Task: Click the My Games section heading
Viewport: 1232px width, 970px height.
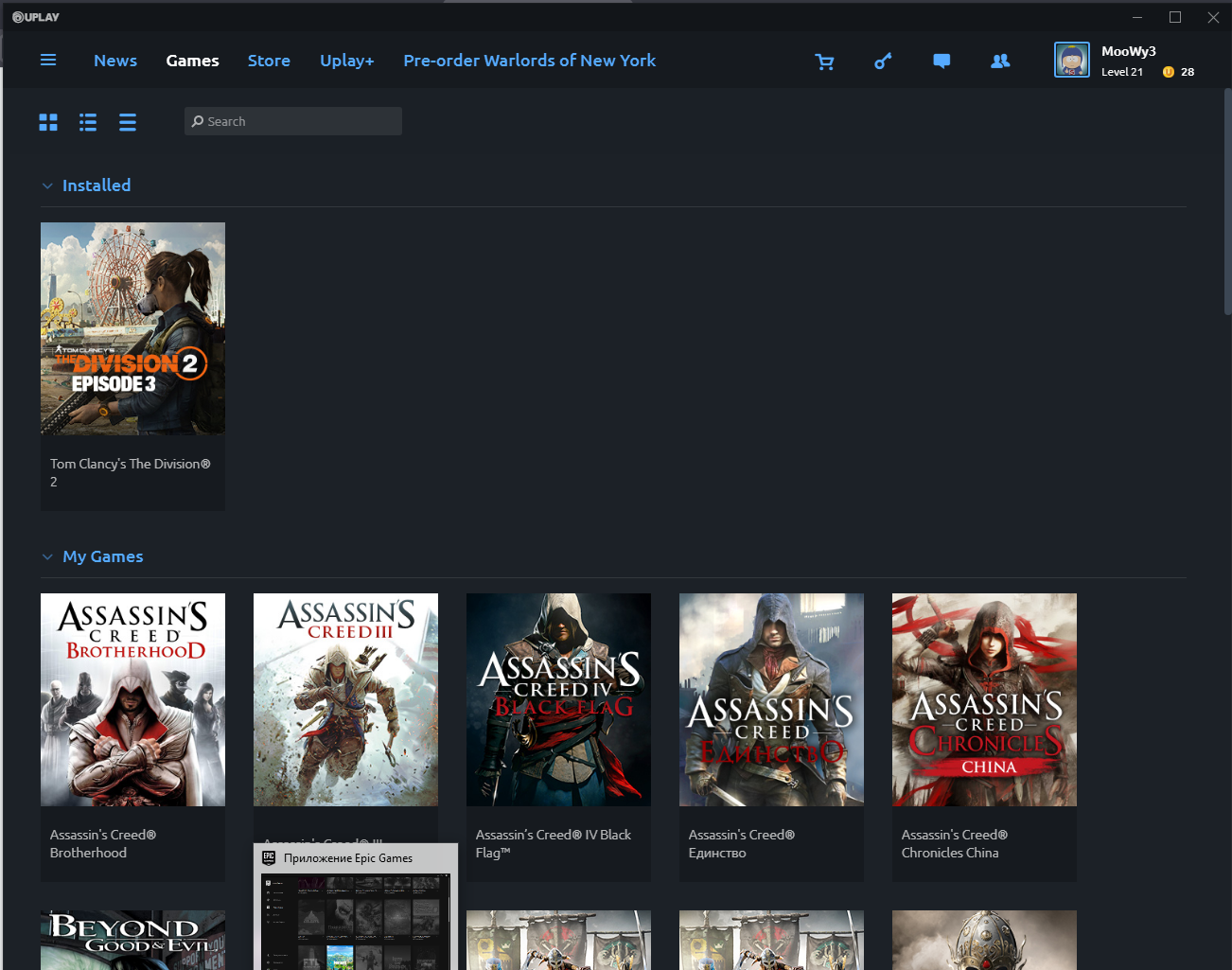Action: (103, 556)
